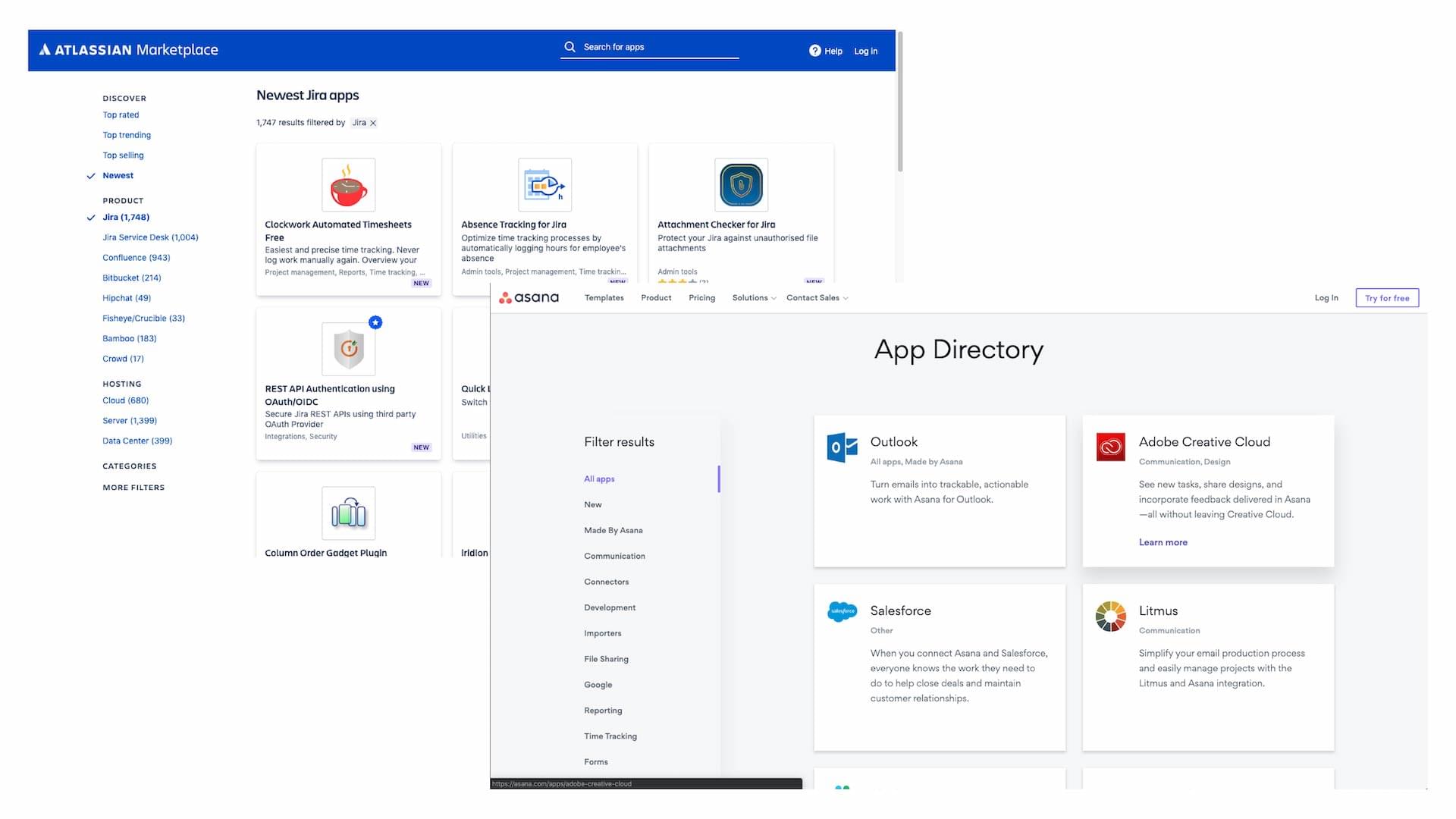Select the Clockwork Automated Timesheets app icon
The image size is (1456, 819).
[x=348, y=184]
